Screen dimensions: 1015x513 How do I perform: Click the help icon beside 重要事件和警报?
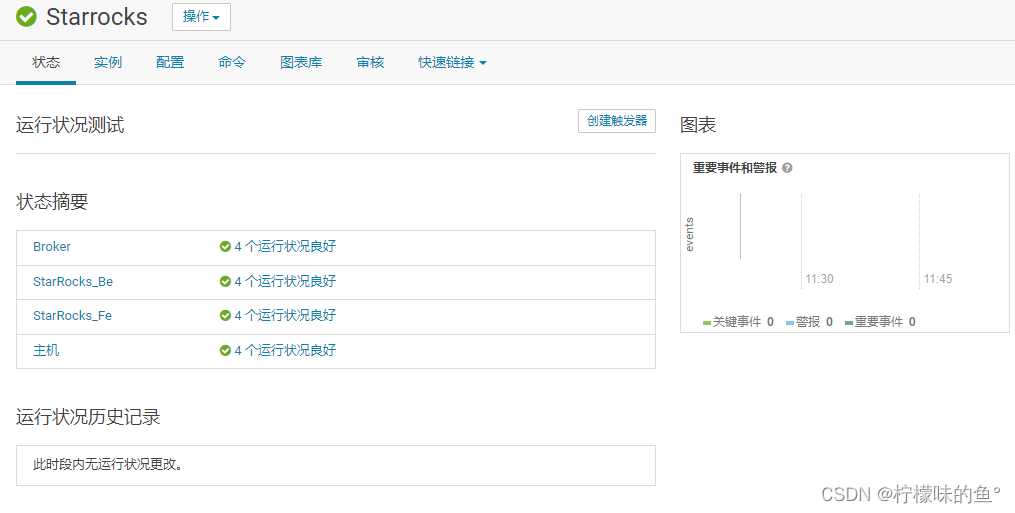(x=787, y=168)
